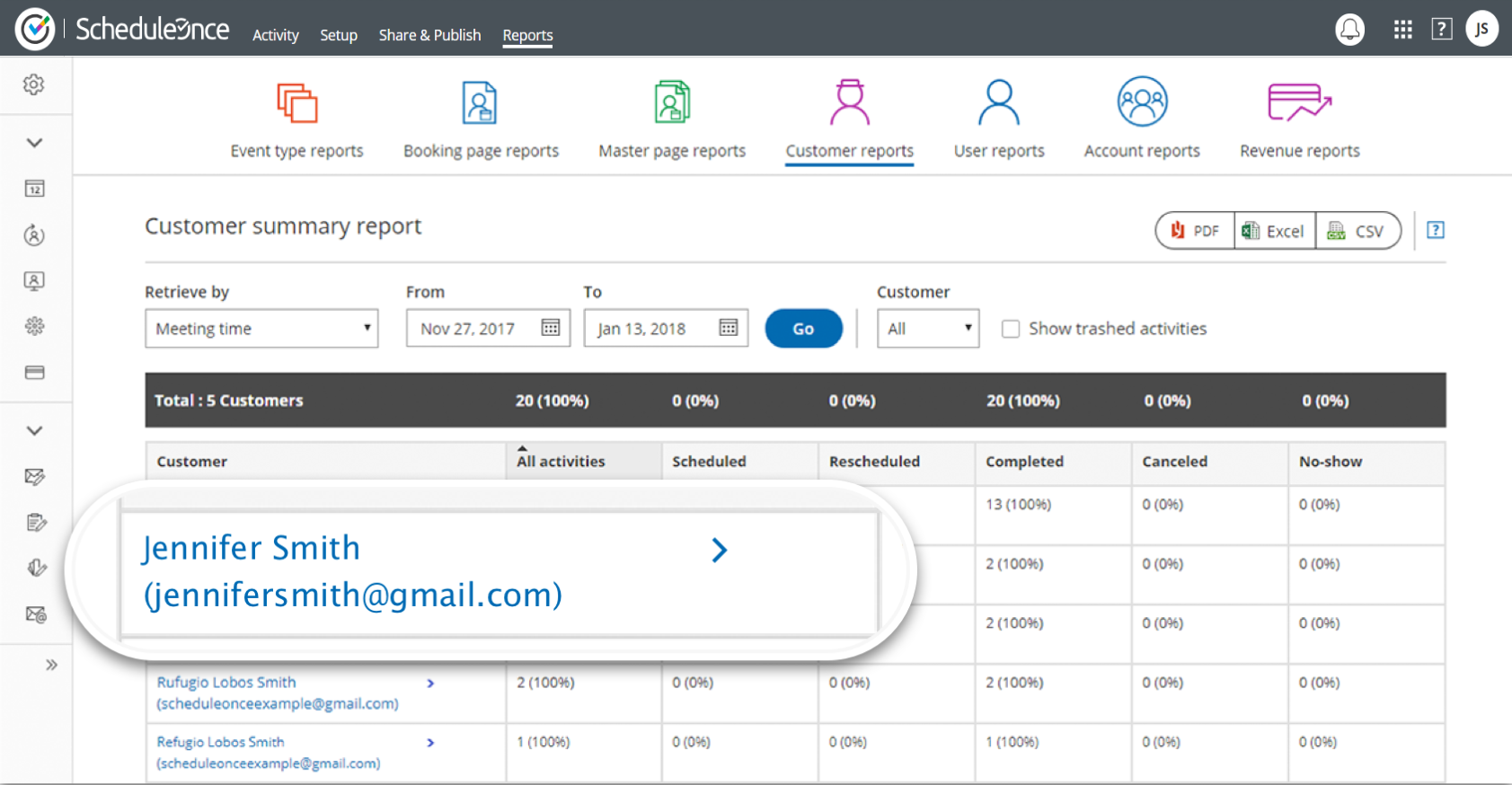Viewport: 1512px width, 785px height.
Task: Open Revenue reports icon
Action: tap(1299, 103)
